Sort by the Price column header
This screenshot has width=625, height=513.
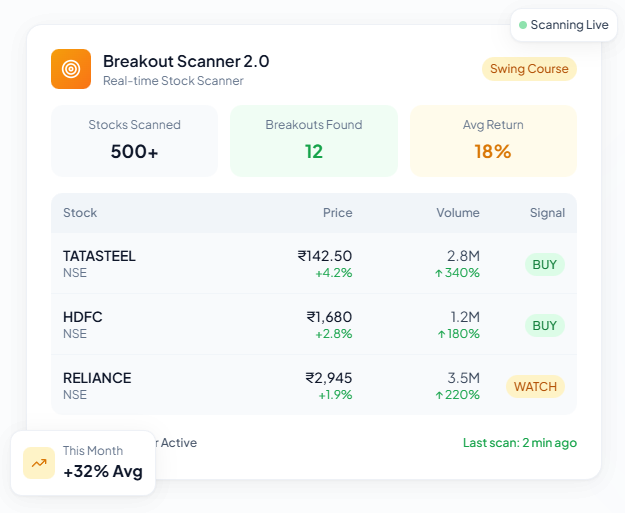click(337, 213)
